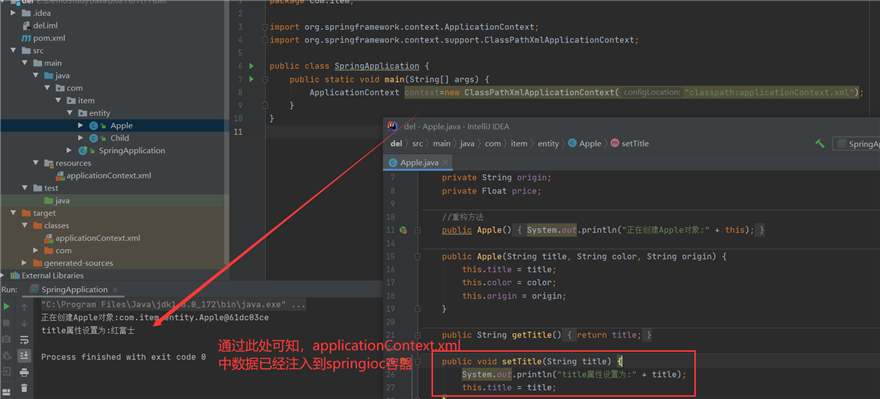The image size is (880, 399).
Task: Click 'entity' in the breadcrumb bar
Action: (548, 144)
